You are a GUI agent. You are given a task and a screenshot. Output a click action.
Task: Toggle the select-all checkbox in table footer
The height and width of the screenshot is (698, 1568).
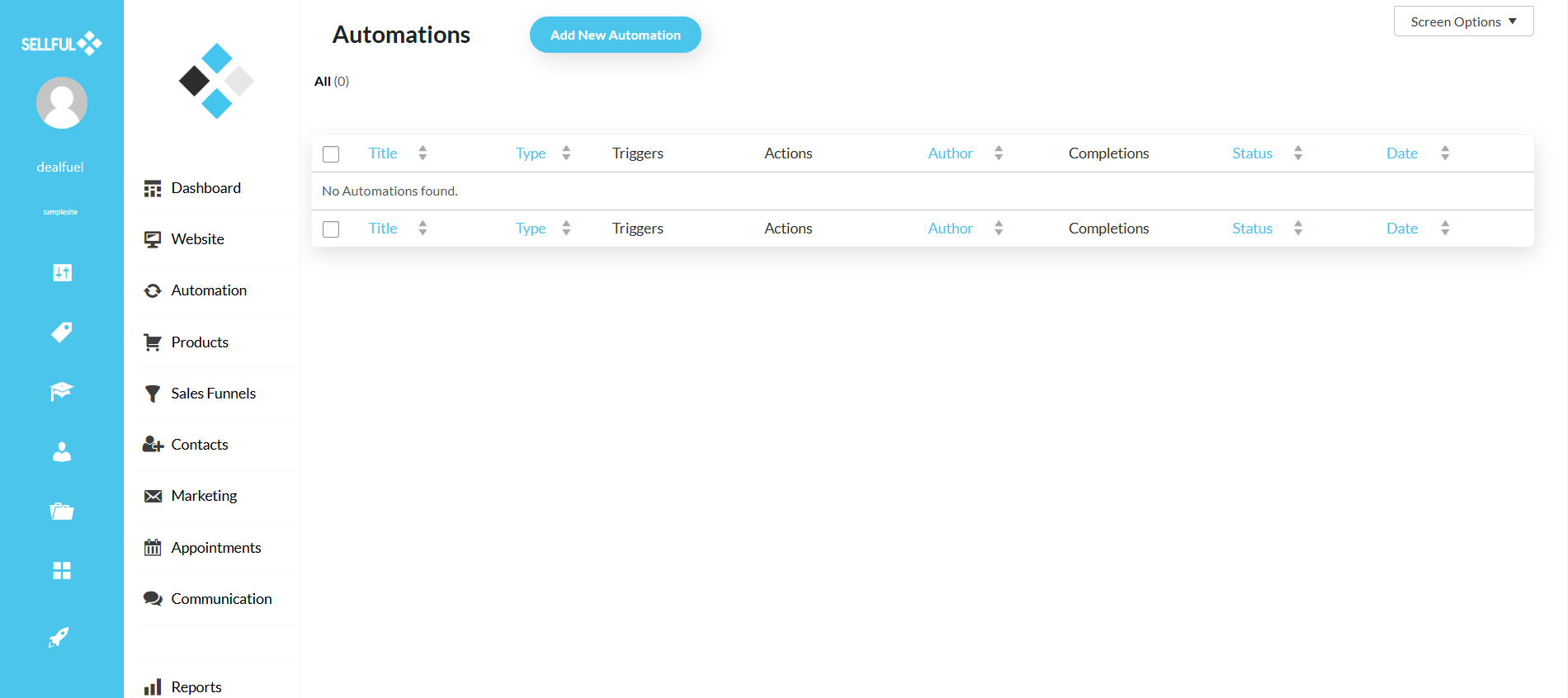331,229
